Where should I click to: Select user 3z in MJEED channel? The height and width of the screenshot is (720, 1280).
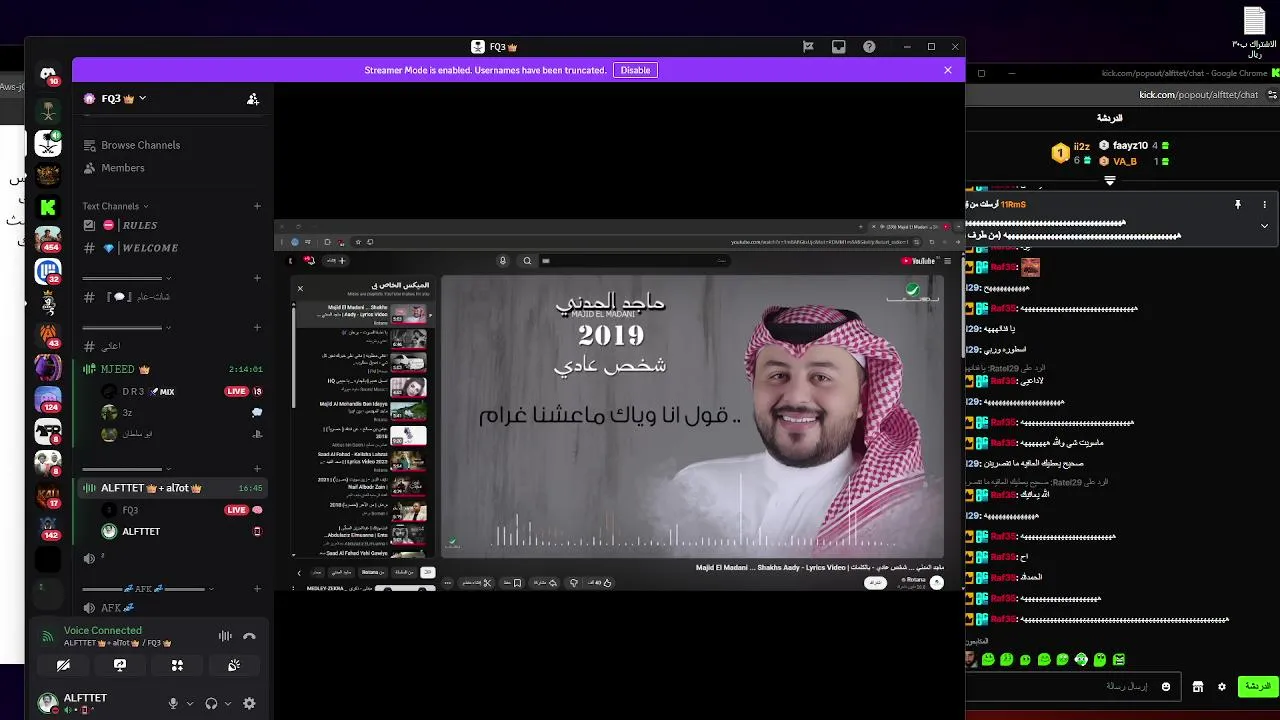pos(182,412)
